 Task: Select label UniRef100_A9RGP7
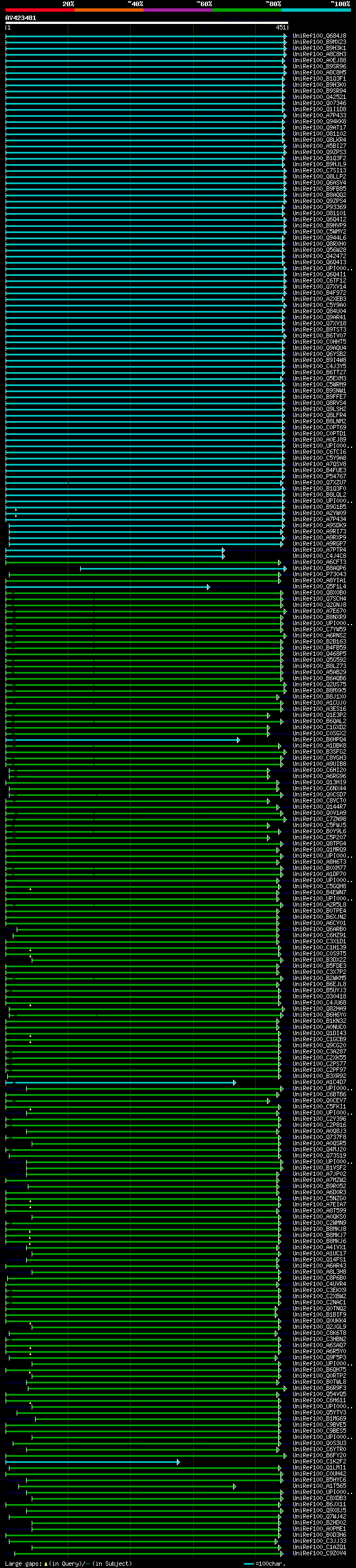(x=319, y=543)
